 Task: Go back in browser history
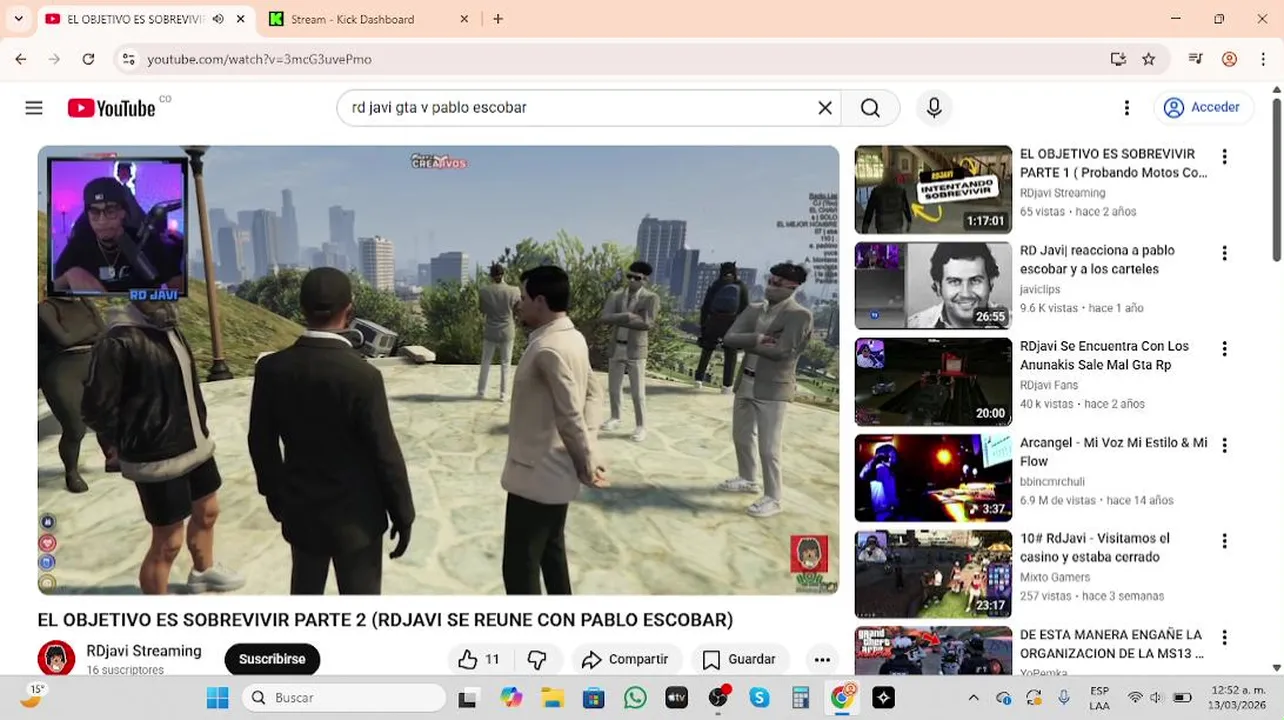21,59
